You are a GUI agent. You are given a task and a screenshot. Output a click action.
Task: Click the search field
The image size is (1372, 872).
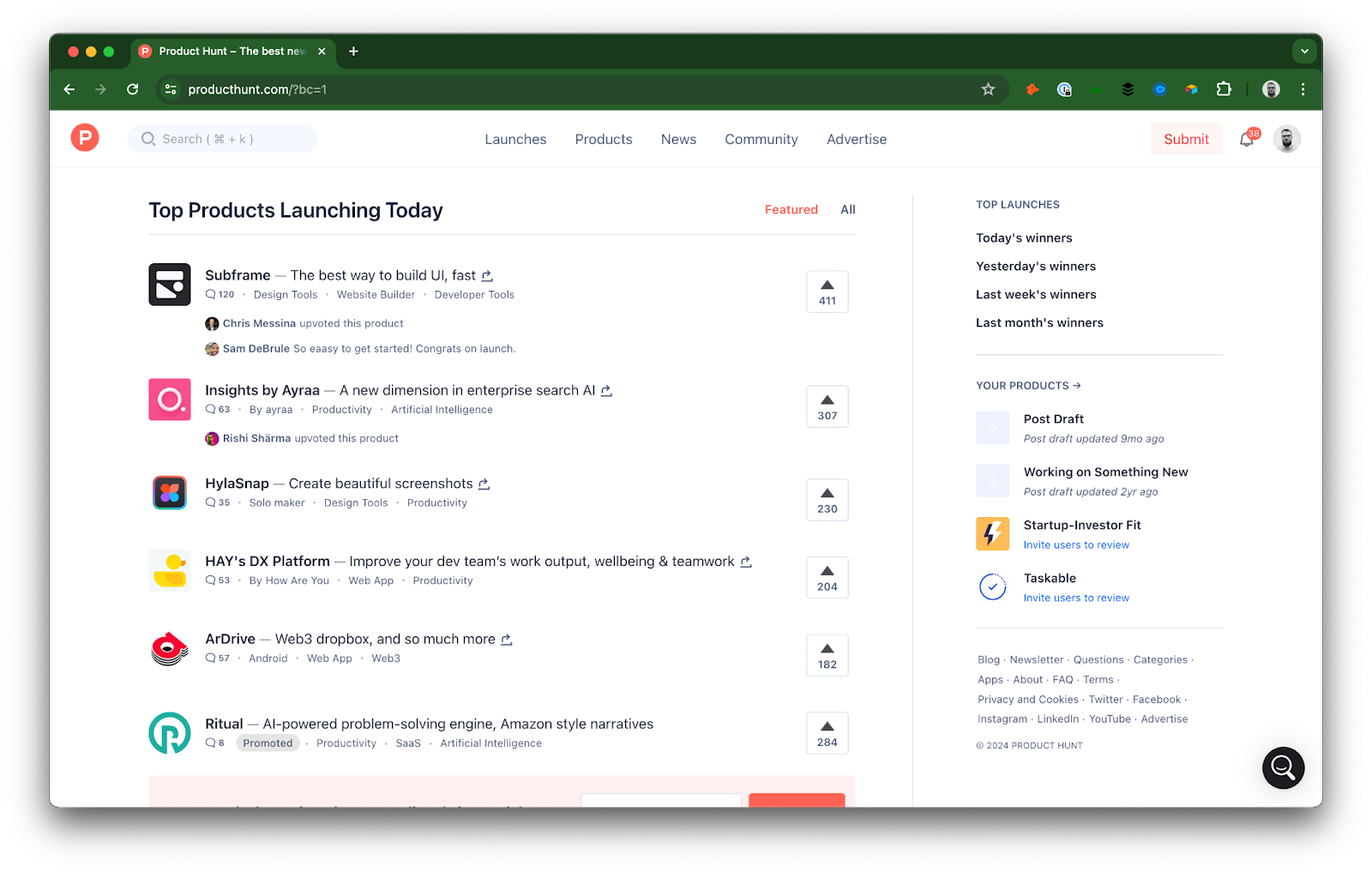point(223,139)
